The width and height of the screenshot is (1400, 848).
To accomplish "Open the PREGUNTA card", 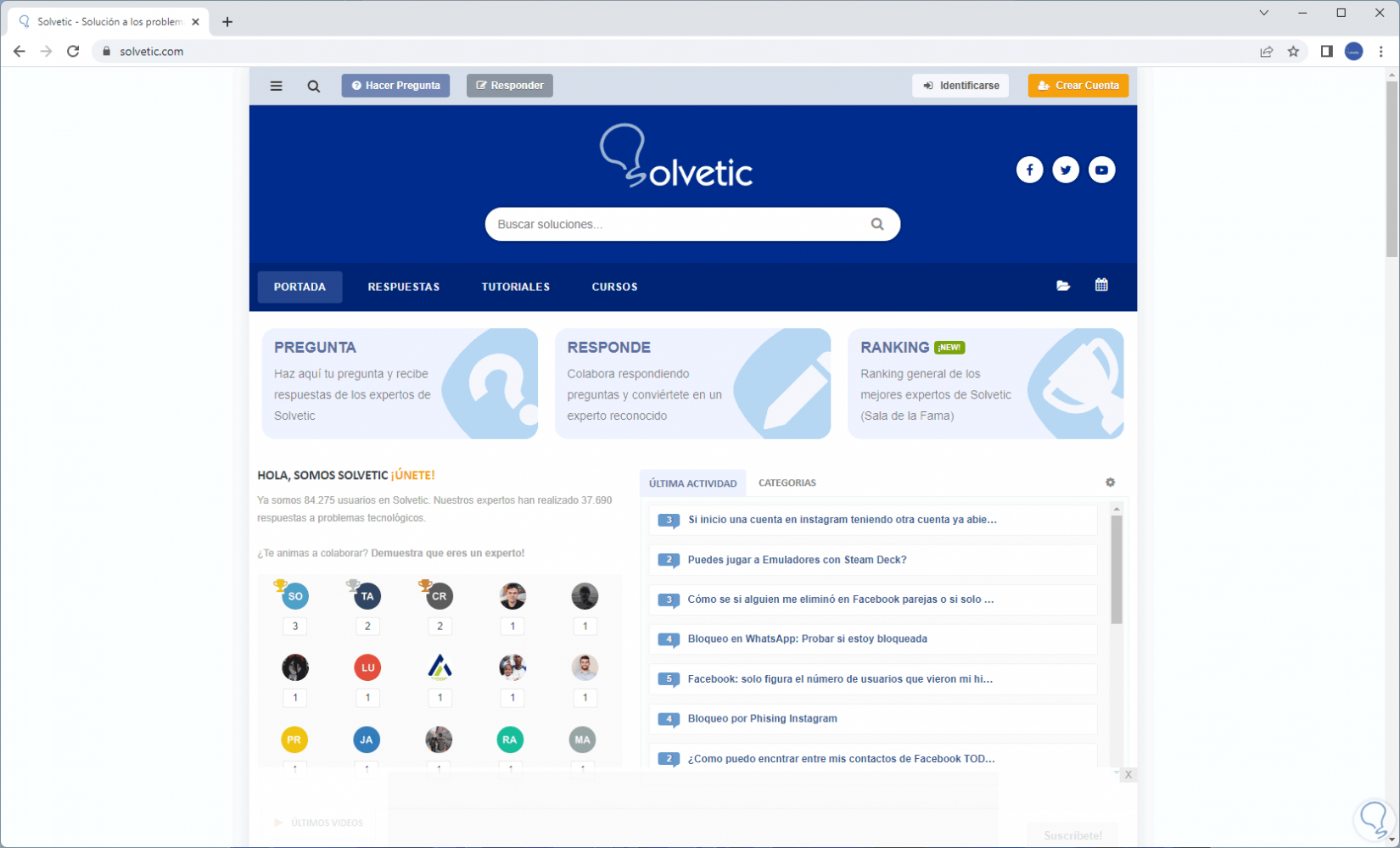I will (x=400, y=383).
